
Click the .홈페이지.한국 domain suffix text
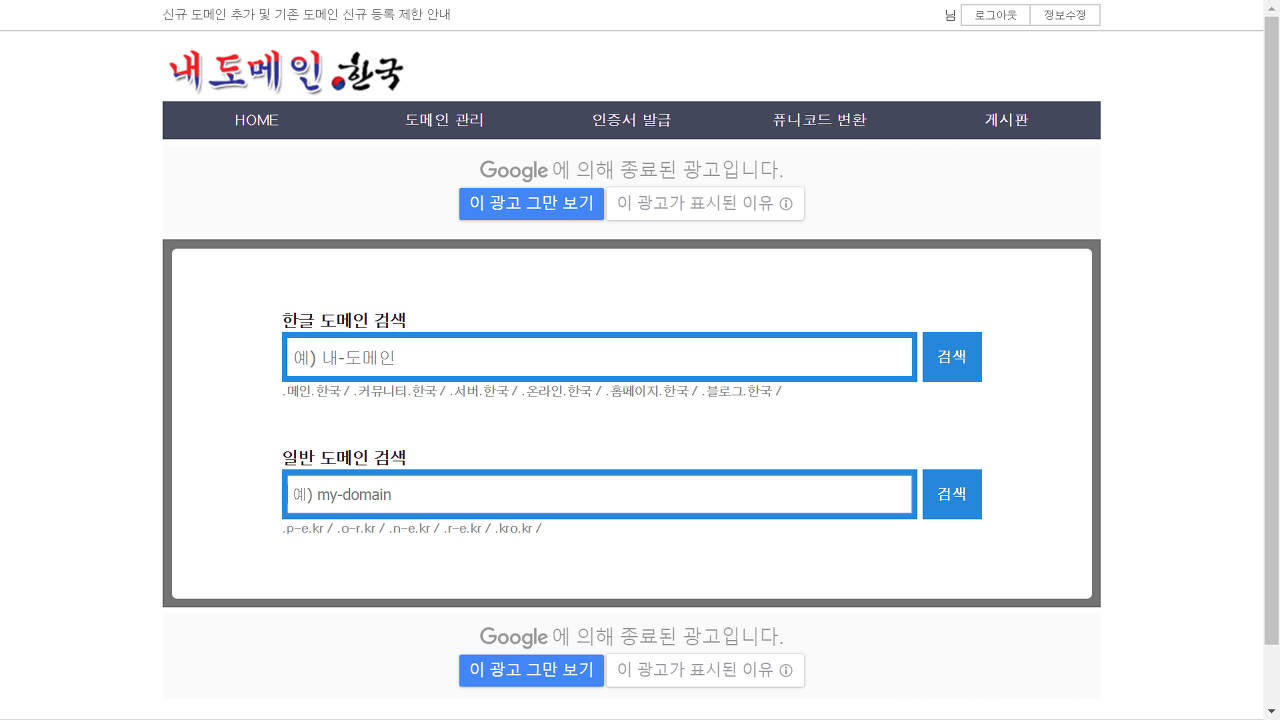(x=647, y=391)
